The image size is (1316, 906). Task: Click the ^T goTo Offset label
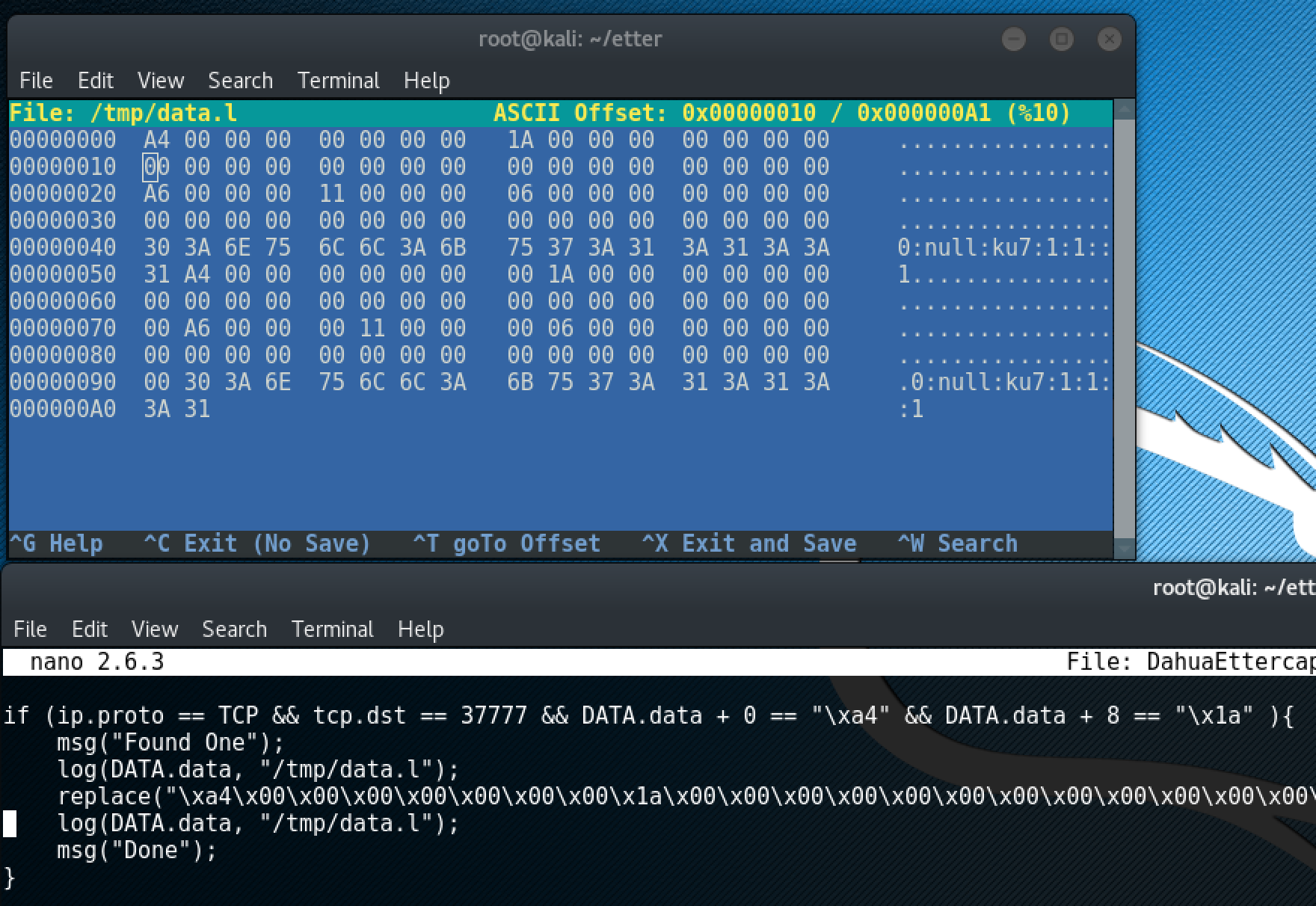[506, 543]
